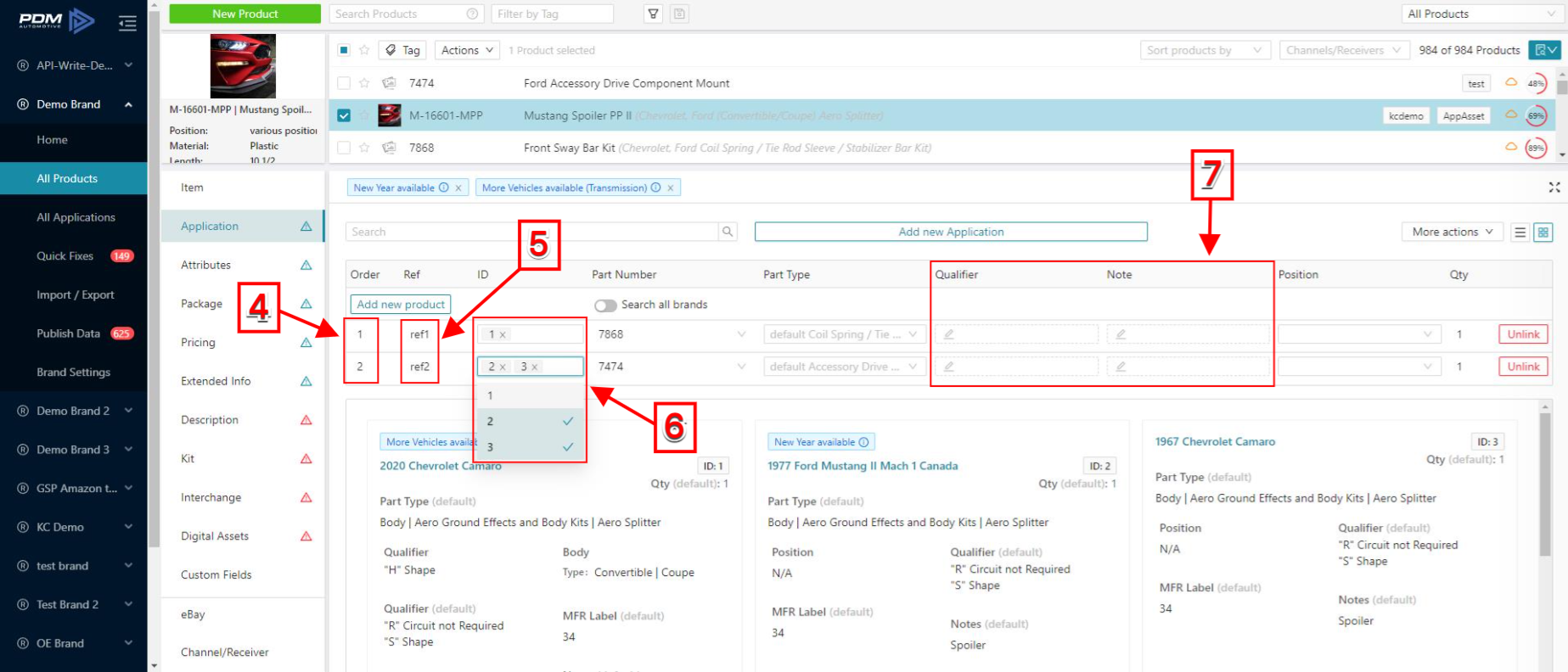Viewport: 1568px width, 672px height.
Task: Switch to card grid view icon
Action: click(1543, 232)
